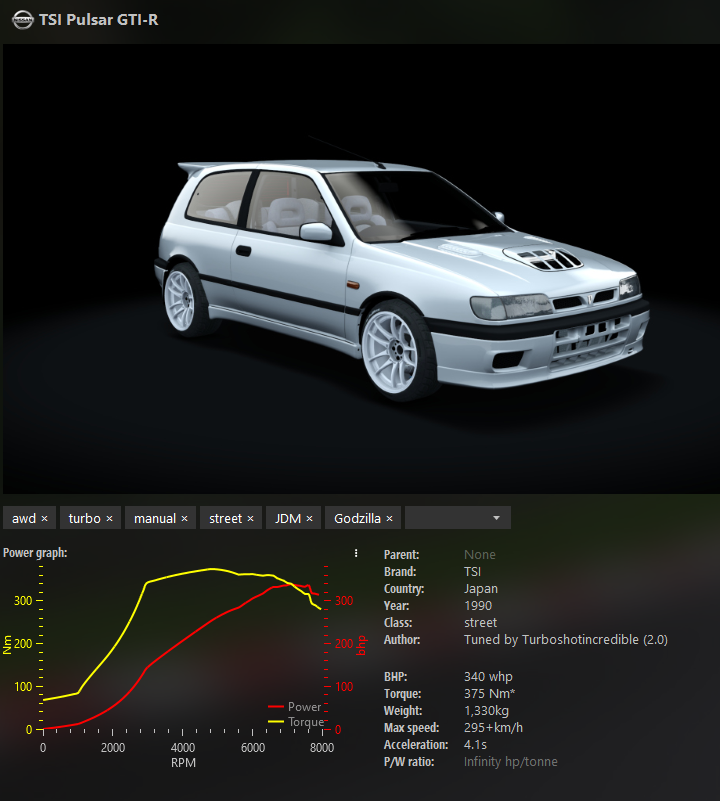Screen dimensions: 720x801
Task: Edit the Country value Japan
Action: point(480,588)
